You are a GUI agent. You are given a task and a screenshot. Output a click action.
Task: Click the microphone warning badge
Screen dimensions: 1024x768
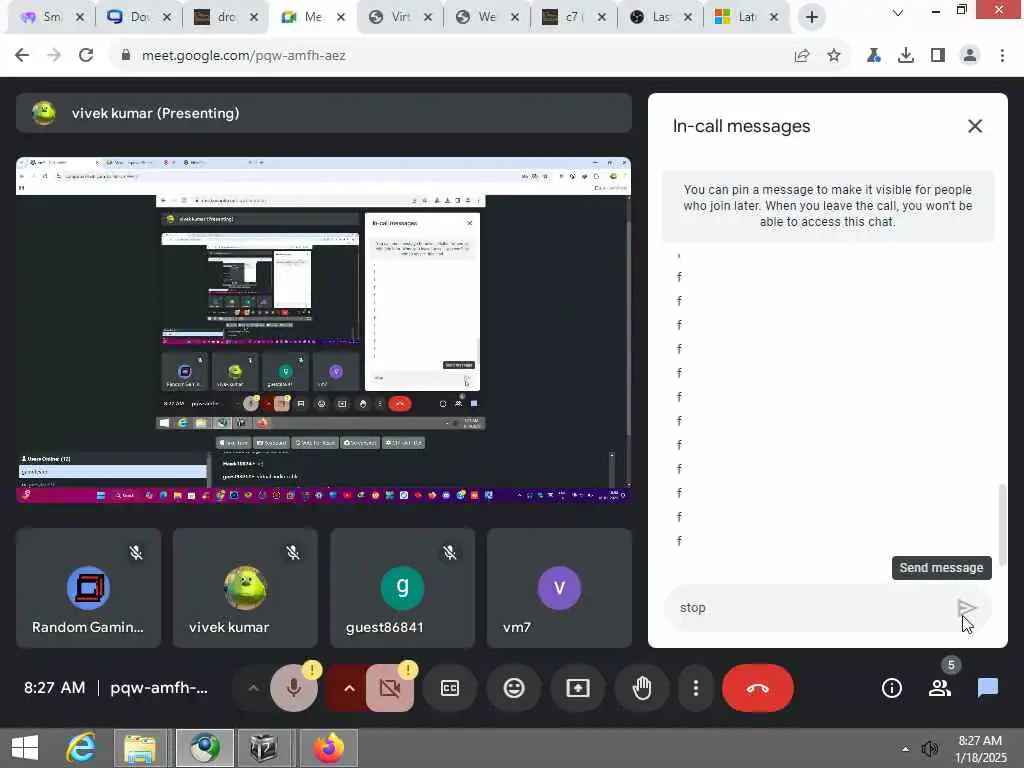click(312, 669)
